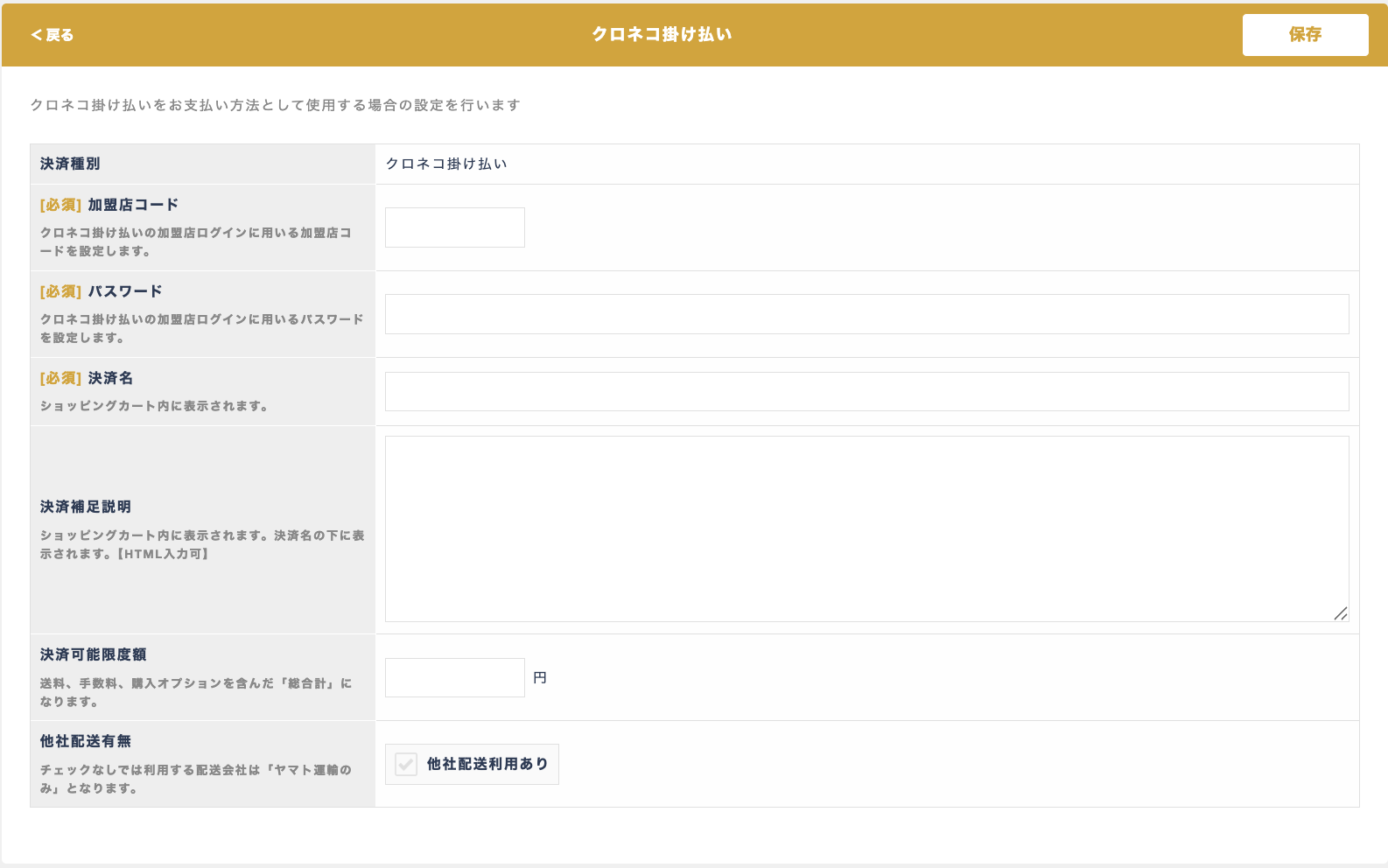This screenshot has height=868, width=1388.
Task: Click inside the 決済補足説明 textarea
Action: (866, 528)
